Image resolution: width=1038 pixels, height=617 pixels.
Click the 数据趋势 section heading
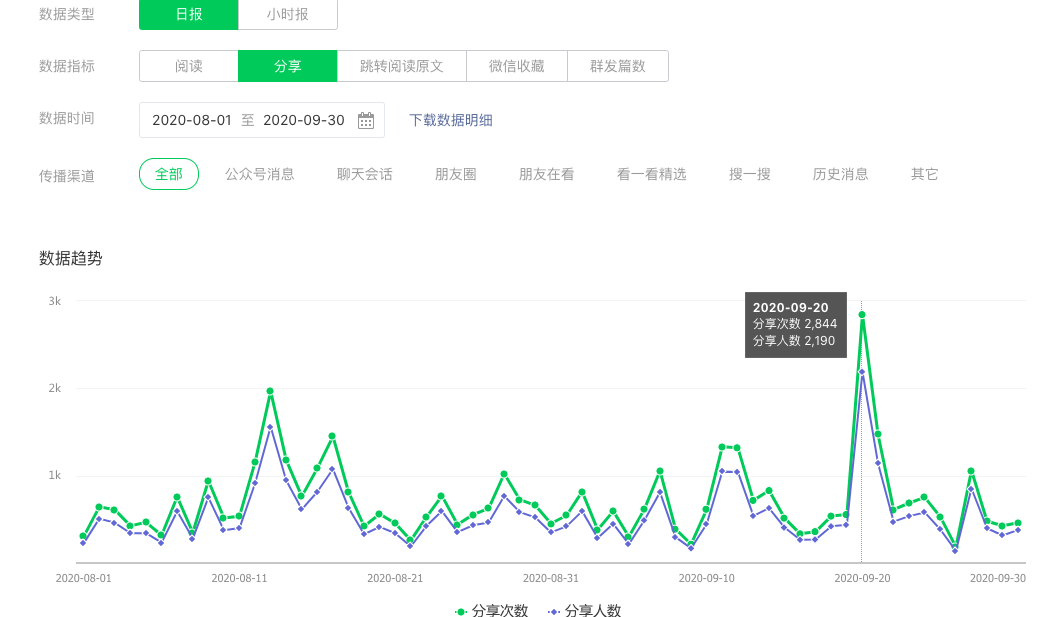[x=71, y=258]
